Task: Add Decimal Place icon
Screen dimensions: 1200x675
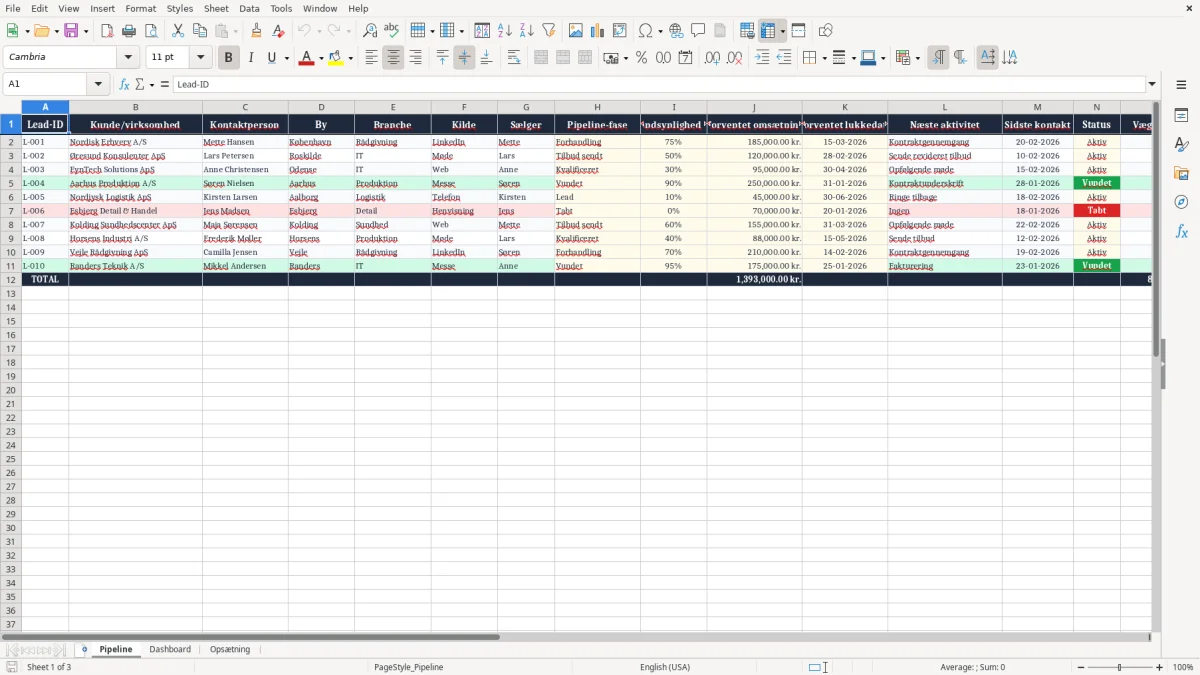Action: coord(712,58)
